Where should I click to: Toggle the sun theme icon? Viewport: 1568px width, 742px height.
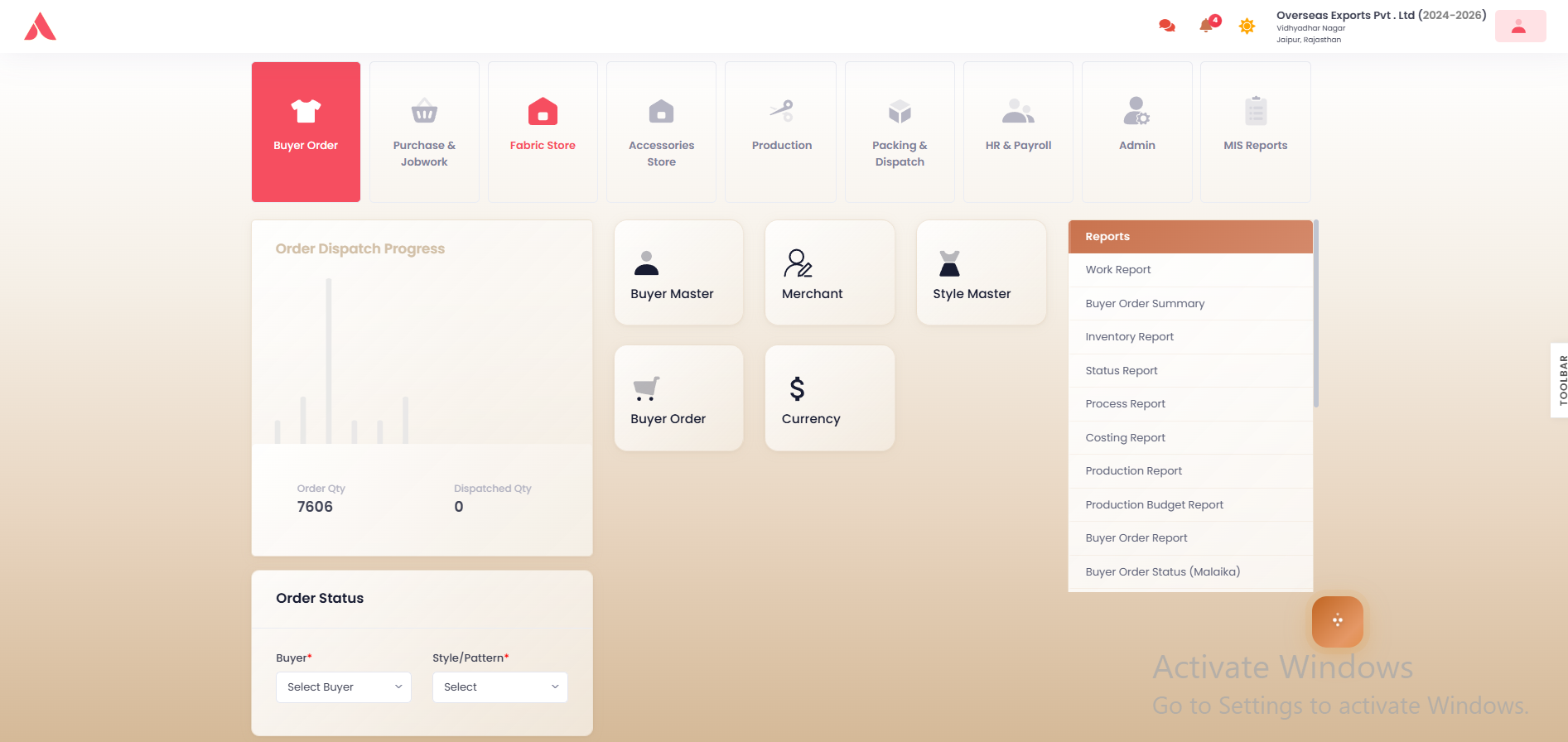1247,26
